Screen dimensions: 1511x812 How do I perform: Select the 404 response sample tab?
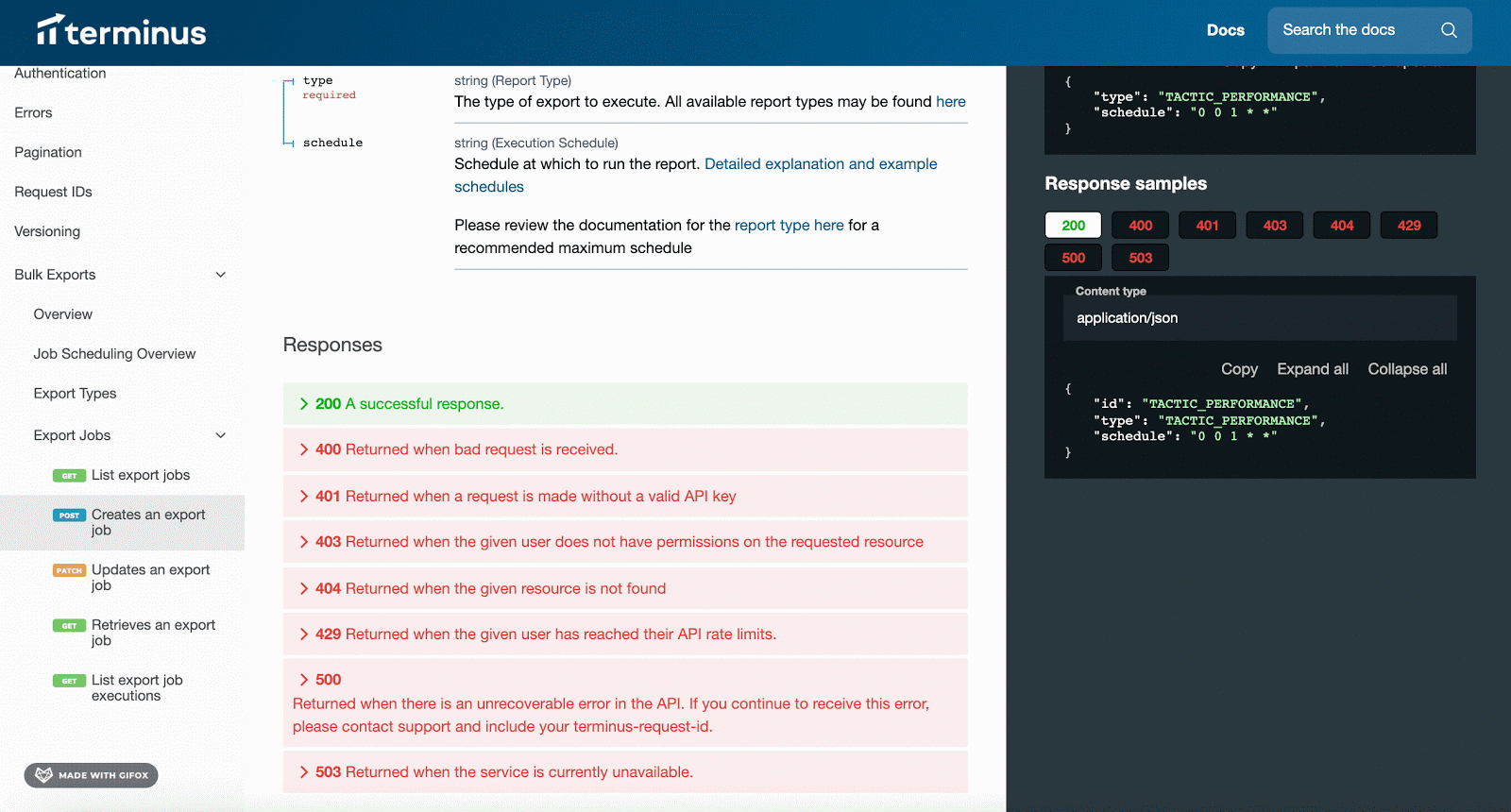click(x=1342, y=226)
